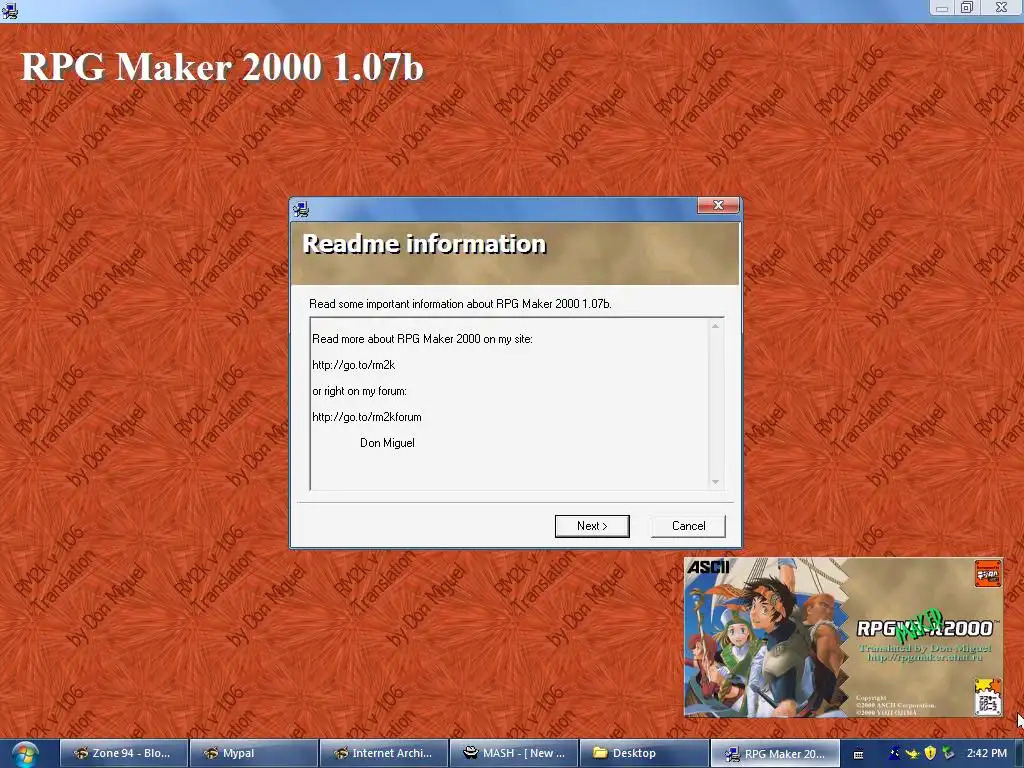Click the ASCII logo on splash image
Screen dimensions: 1024x768
(708, 567)
